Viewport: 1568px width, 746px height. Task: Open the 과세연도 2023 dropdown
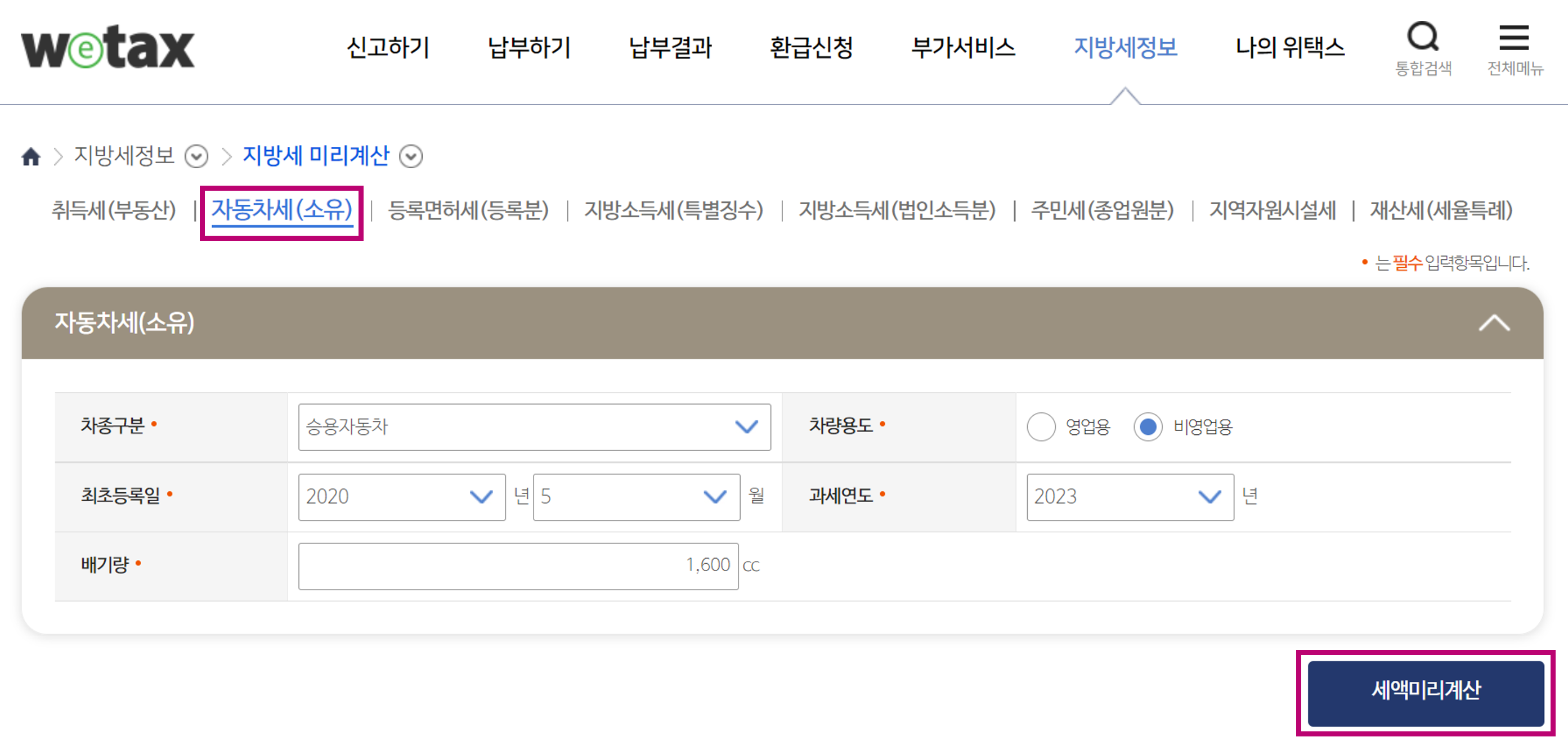(x=1129, y=497)
